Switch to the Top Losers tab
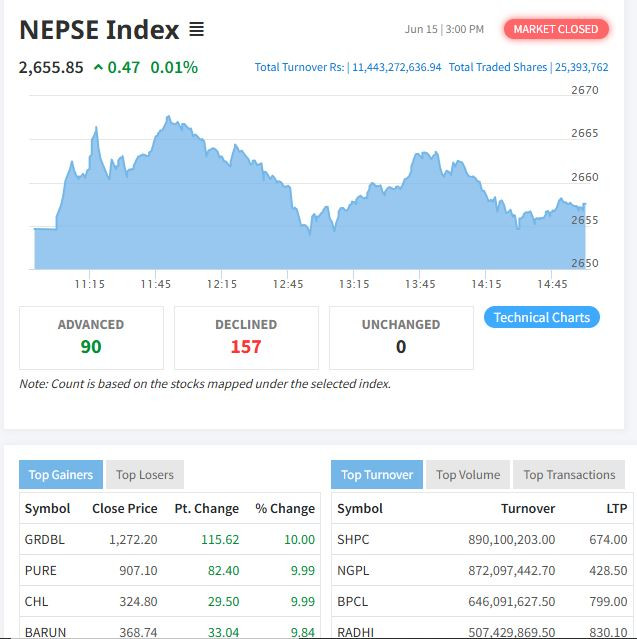The image size is (637, 639). click(x=145, y=475)
